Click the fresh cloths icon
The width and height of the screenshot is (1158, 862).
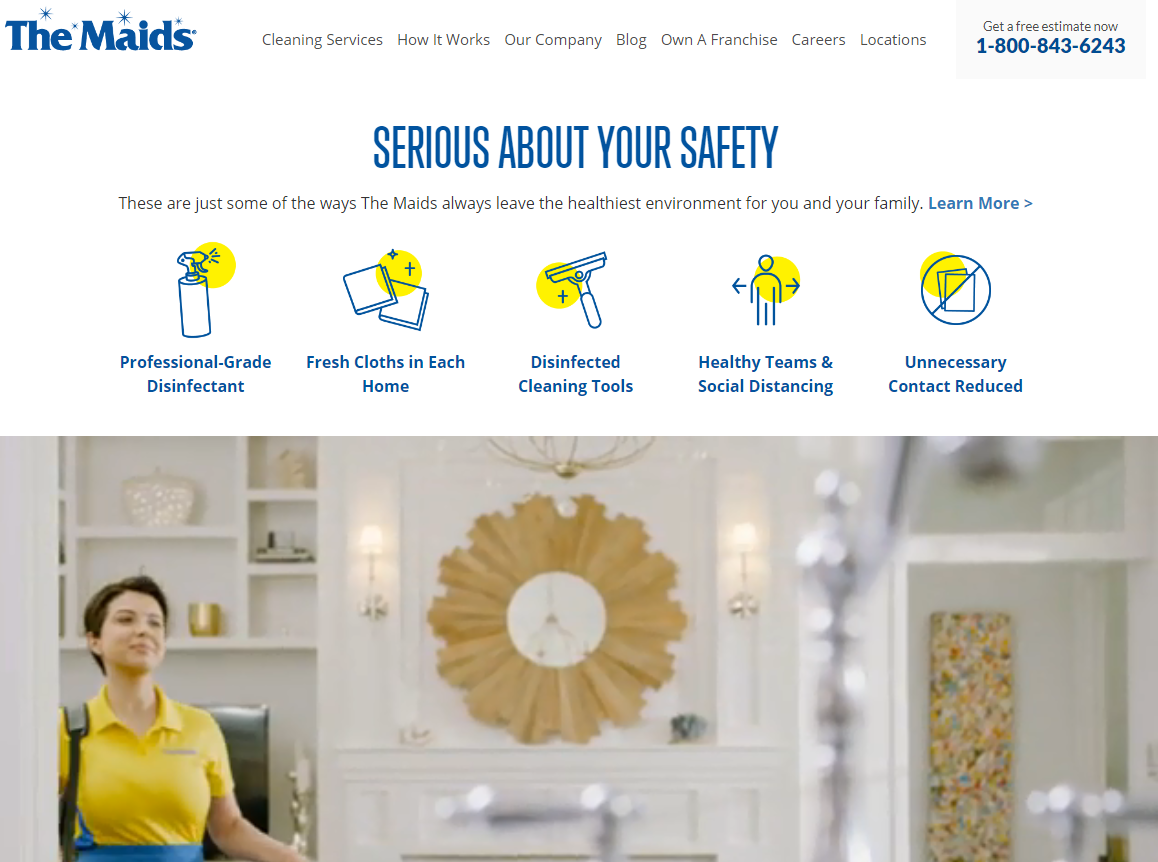point(386,290)
